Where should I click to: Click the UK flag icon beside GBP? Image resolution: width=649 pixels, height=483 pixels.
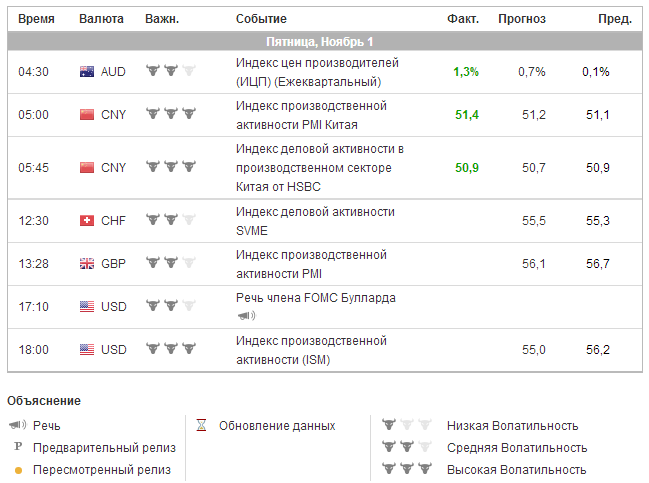tap(86, 264)
